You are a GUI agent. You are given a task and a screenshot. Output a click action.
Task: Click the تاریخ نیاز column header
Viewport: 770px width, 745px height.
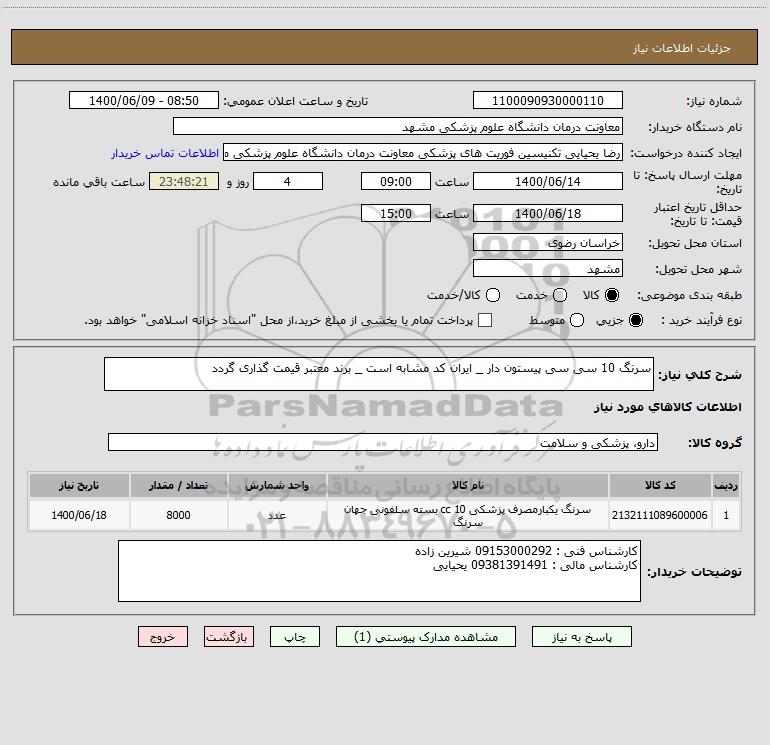(79, 485)
